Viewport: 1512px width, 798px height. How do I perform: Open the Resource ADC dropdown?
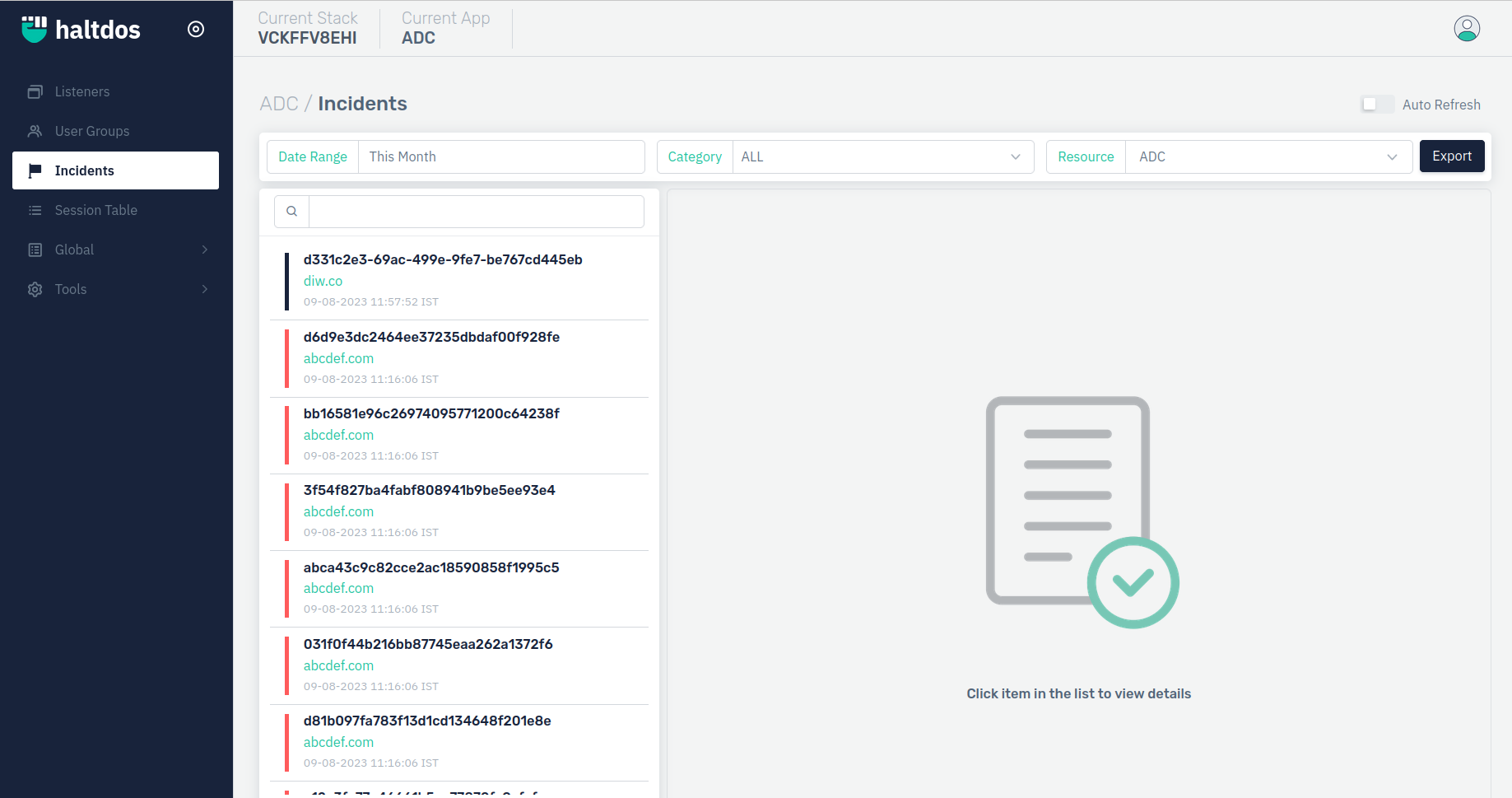pyautogui.click(x=1268, y=156)
